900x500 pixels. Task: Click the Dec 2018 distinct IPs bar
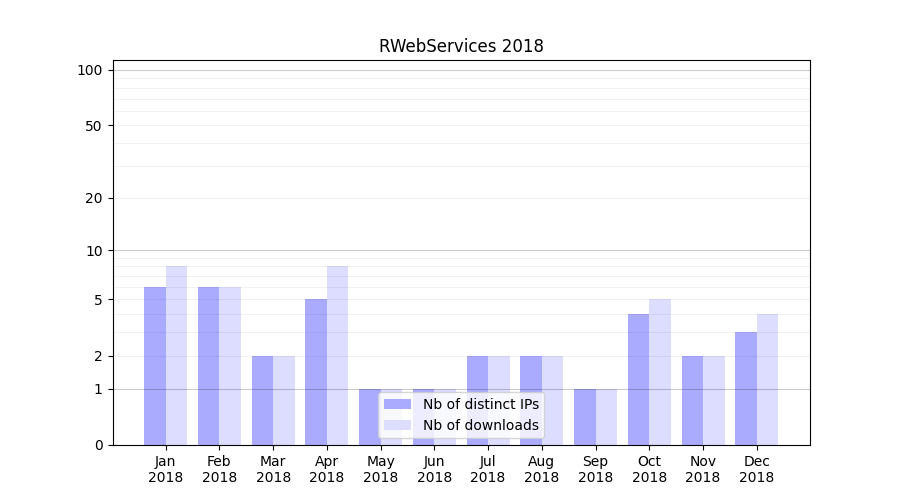pyautogui.click(x=746, y=388)
